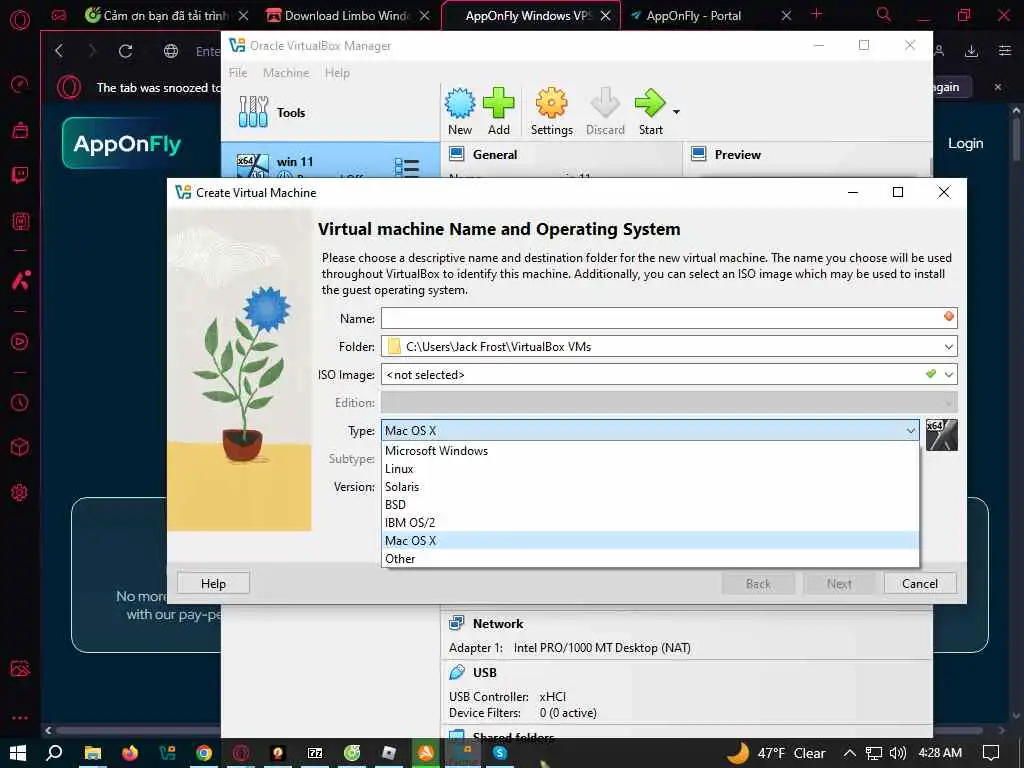
Task: Click the Name input field
Action: pyautogui.click(x=669, y=318)
